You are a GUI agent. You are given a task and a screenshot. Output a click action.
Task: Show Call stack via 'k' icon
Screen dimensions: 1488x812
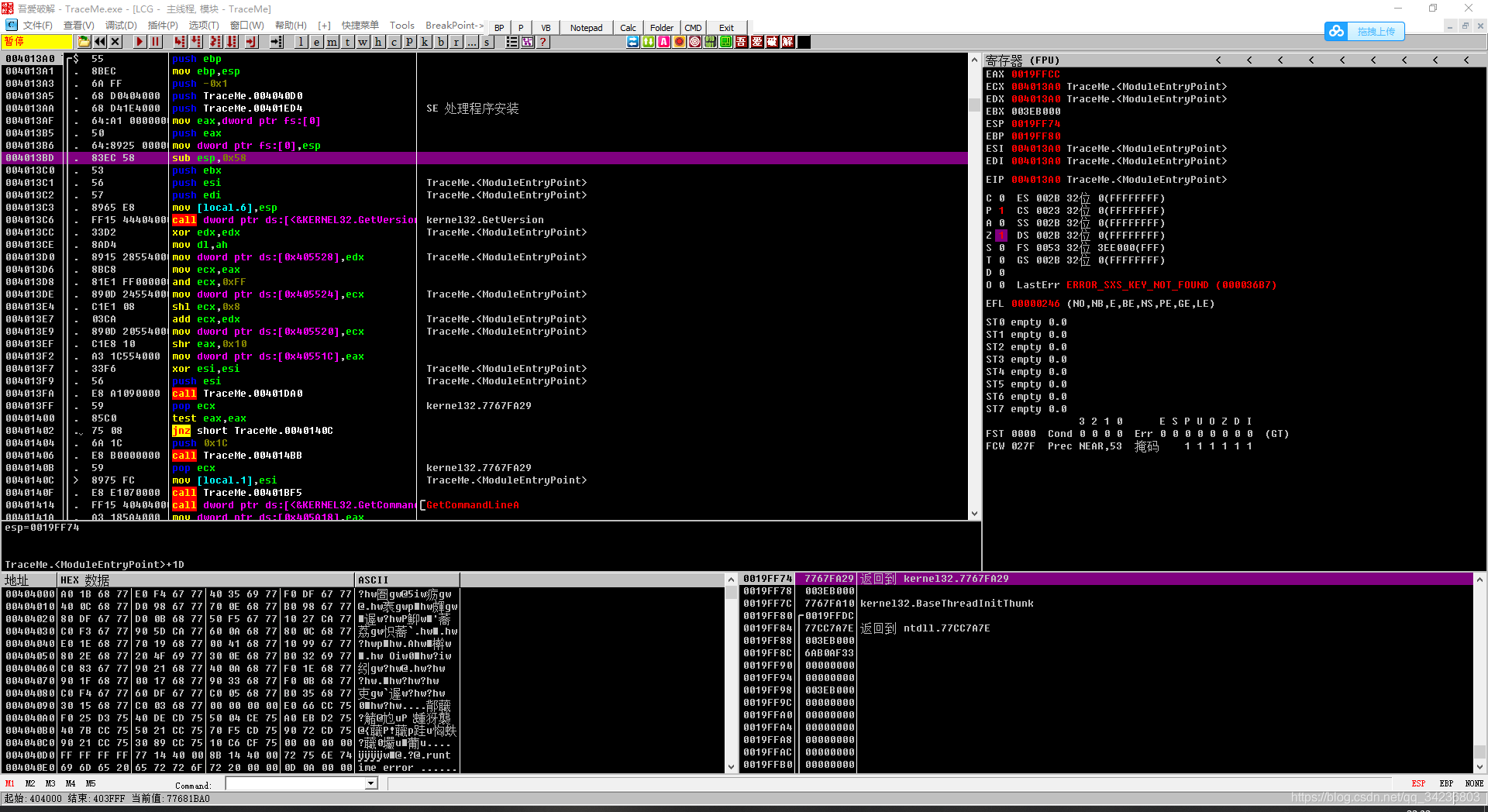pyautogui.click(x=425, y=42)
